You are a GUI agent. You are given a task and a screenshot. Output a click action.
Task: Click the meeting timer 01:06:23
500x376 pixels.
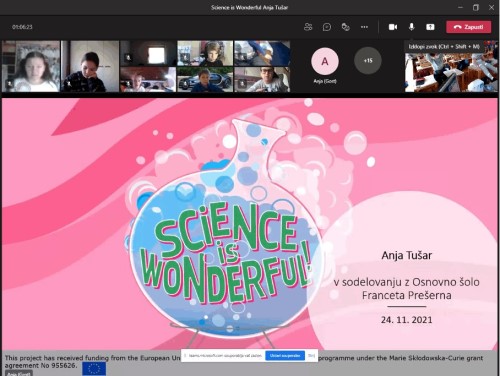(x=22, y=27)
